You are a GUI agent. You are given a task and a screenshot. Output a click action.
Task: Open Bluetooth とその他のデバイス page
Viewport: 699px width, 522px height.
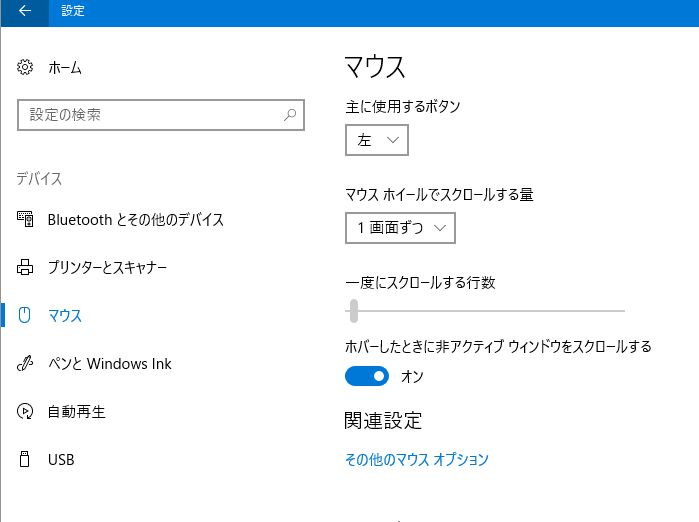pos(136,220)
